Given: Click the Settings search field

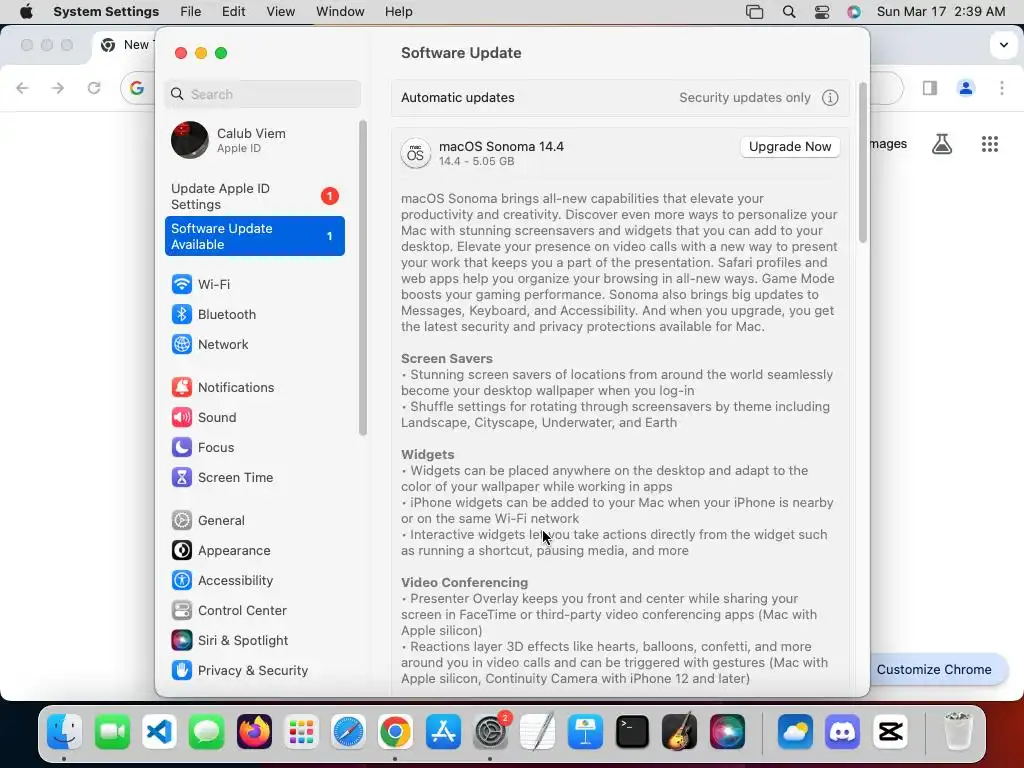Looking at the screenshot, I should pos(263,94).
